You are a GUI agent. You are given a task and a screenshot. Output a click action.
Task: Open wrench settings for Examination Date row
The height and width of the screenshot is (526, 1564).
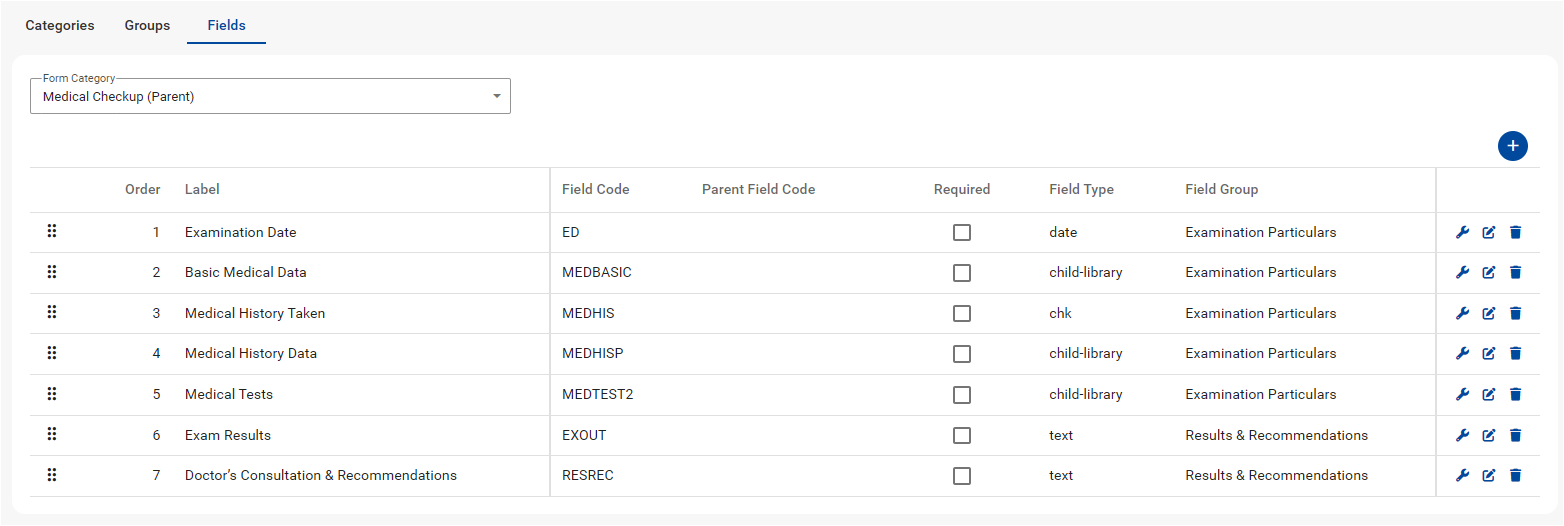coord(1462,232)
